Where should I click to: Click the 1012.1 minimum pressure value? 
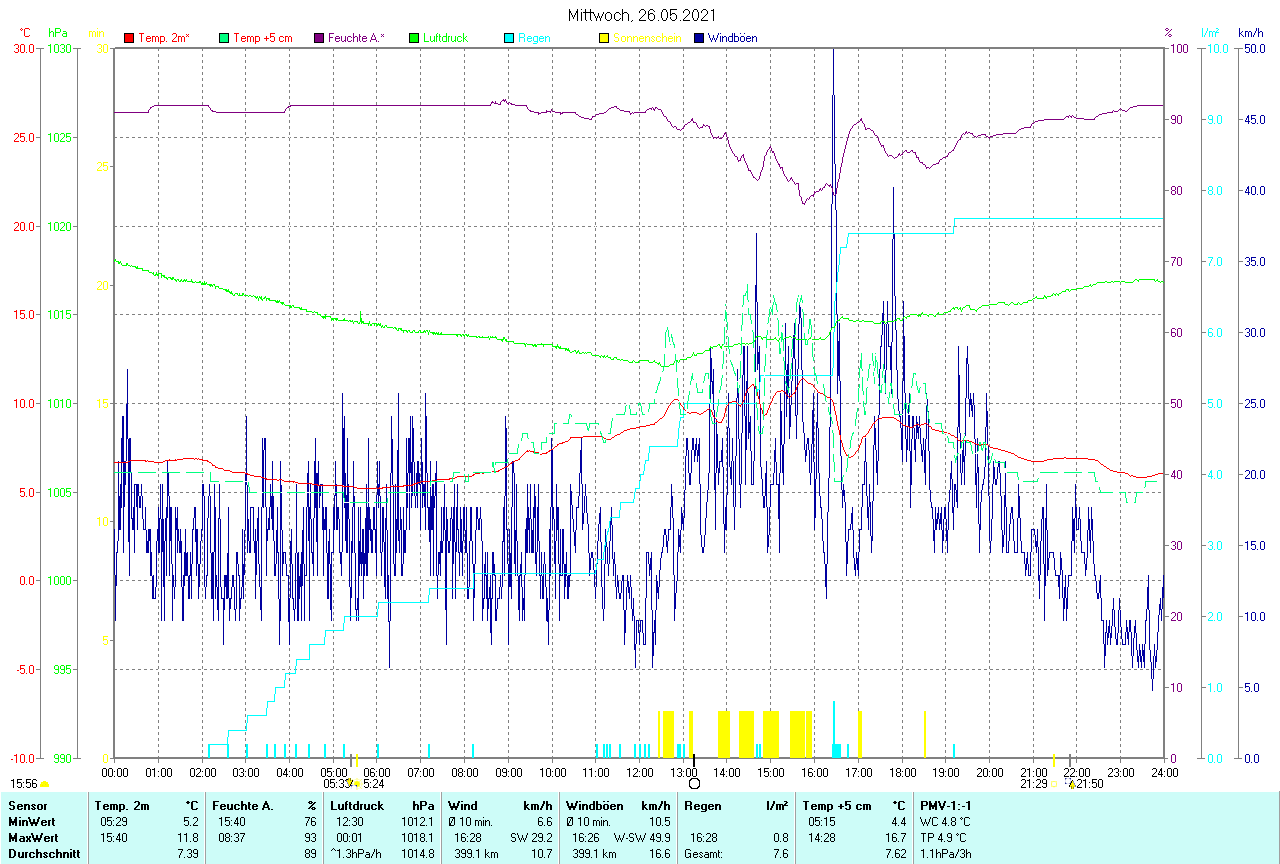(417, 821)
